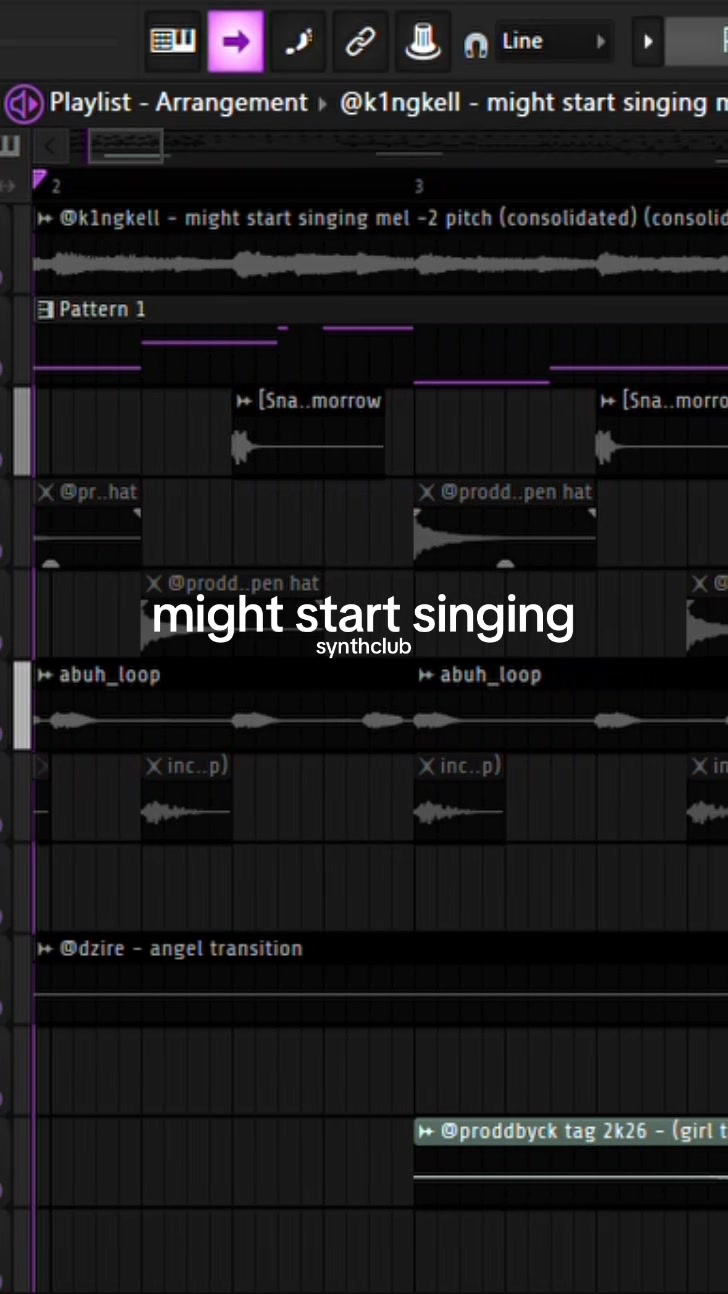Screen dimensions: 728x1294
Task: Click the magnet snap icon
Action: (x=476, y=44)
